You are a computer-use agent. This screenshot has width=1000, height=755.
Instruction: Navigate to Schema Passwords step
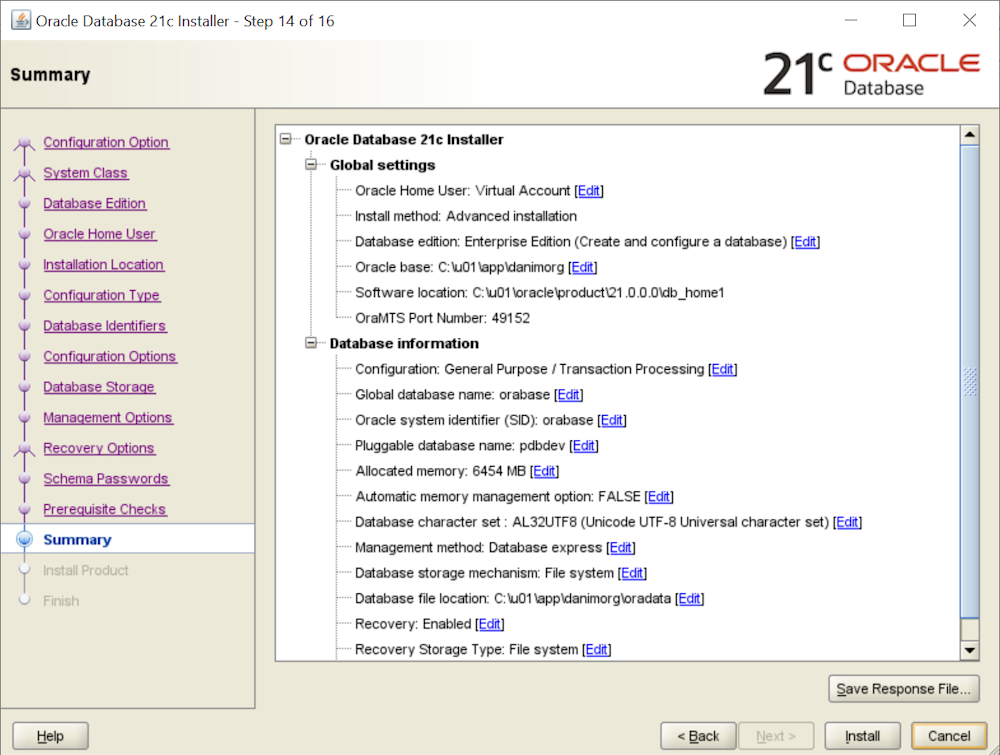coord(106,478)
